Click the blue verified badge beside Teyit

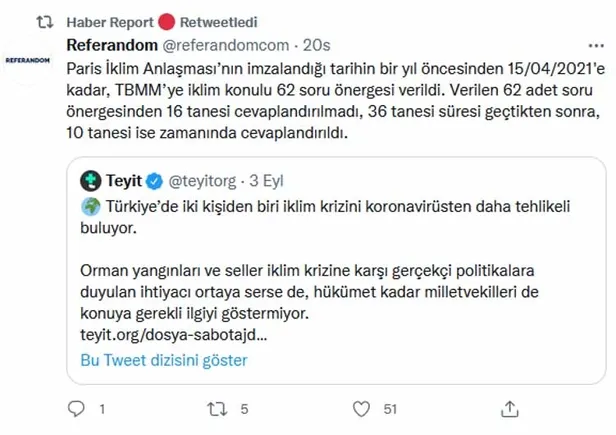pos(155,183)
